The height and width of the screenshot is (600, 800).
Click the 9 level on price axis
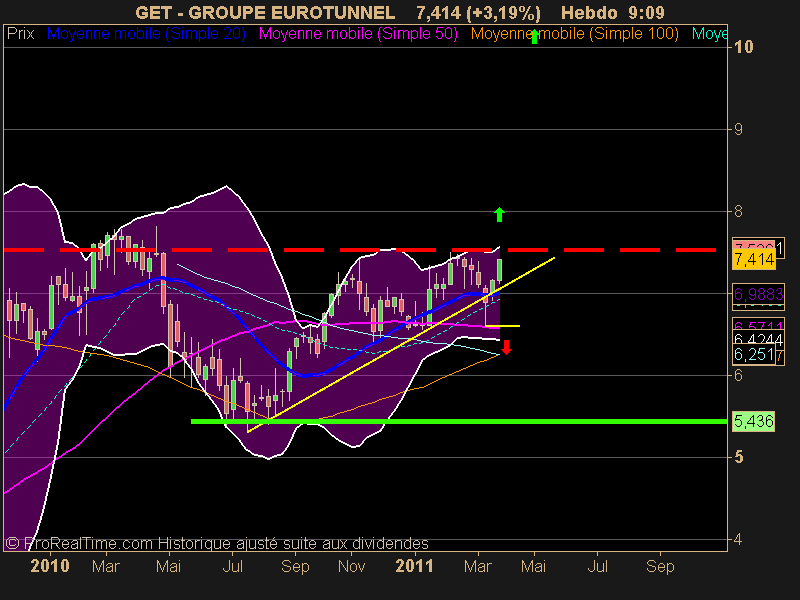click(x=738, y=130)
